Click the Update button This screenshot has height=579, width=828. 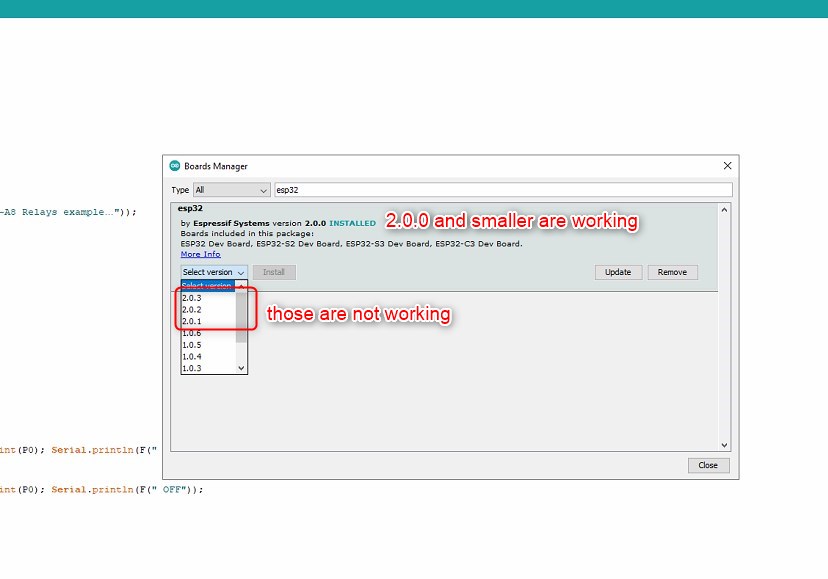pos(618,272)
